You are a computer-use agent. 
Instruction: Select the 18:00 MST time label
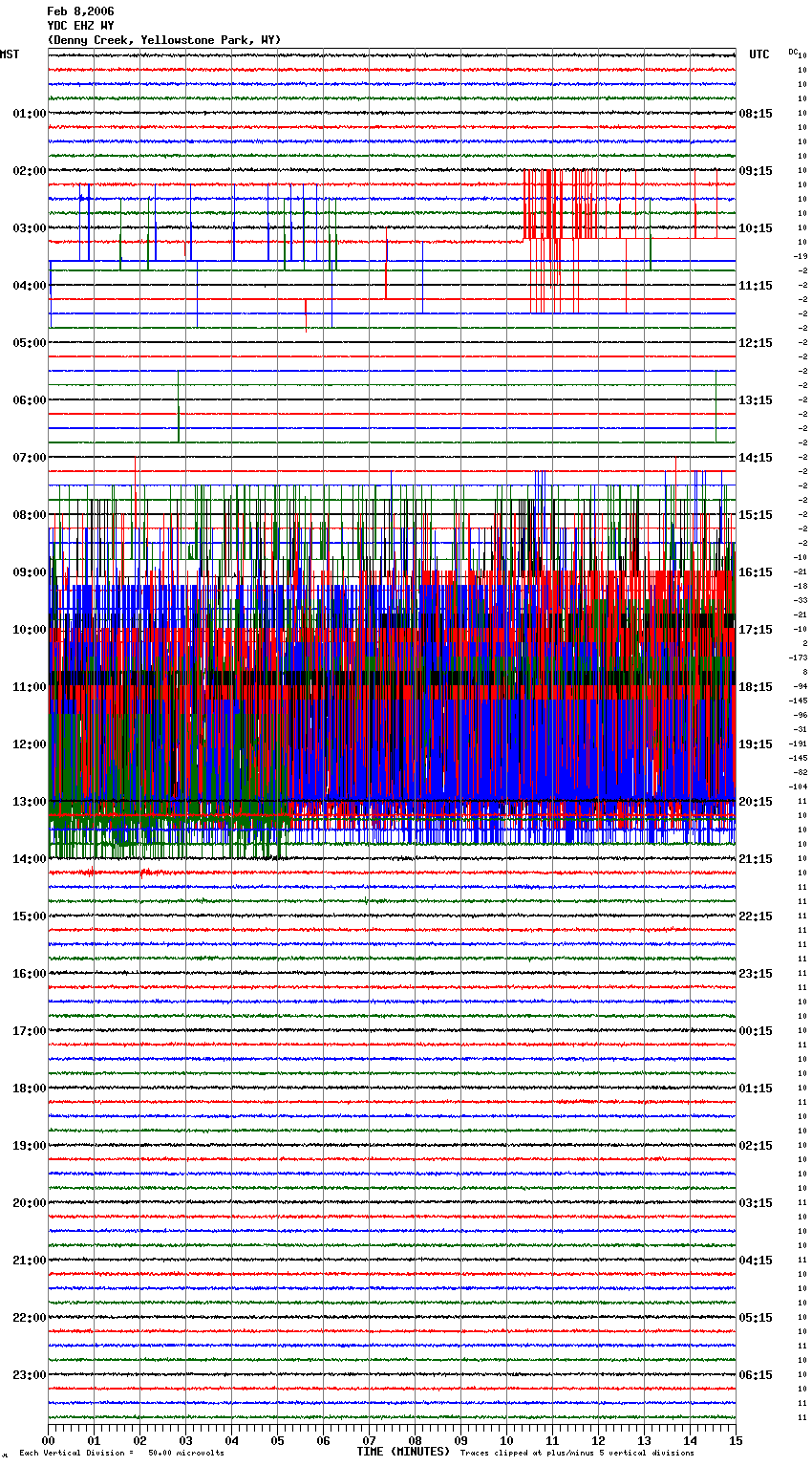coord(30,1089)
